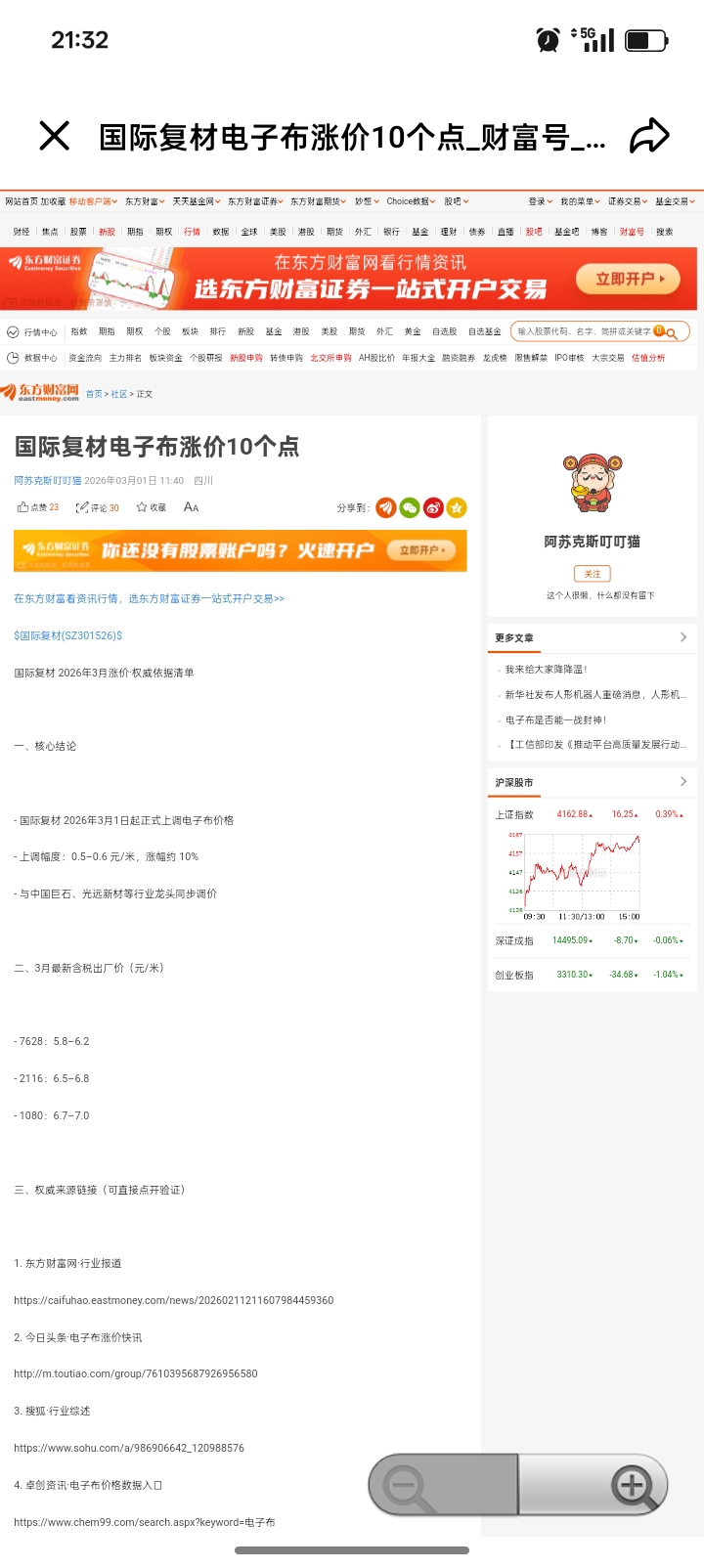Screen dimensions: 704x1568
Task: Click 立即开户 on orange article banner
Action: 422,550
